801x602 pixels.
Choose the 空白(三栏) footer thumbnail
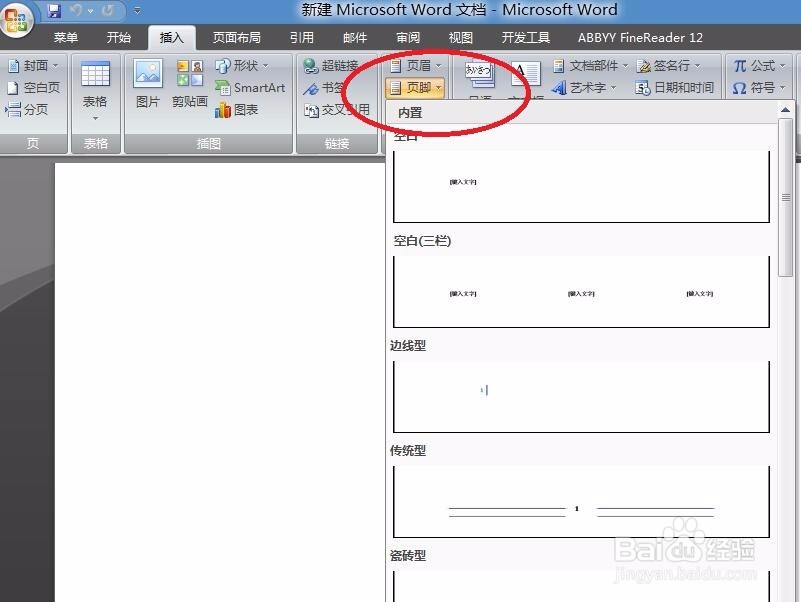click(x=581, y=291)
